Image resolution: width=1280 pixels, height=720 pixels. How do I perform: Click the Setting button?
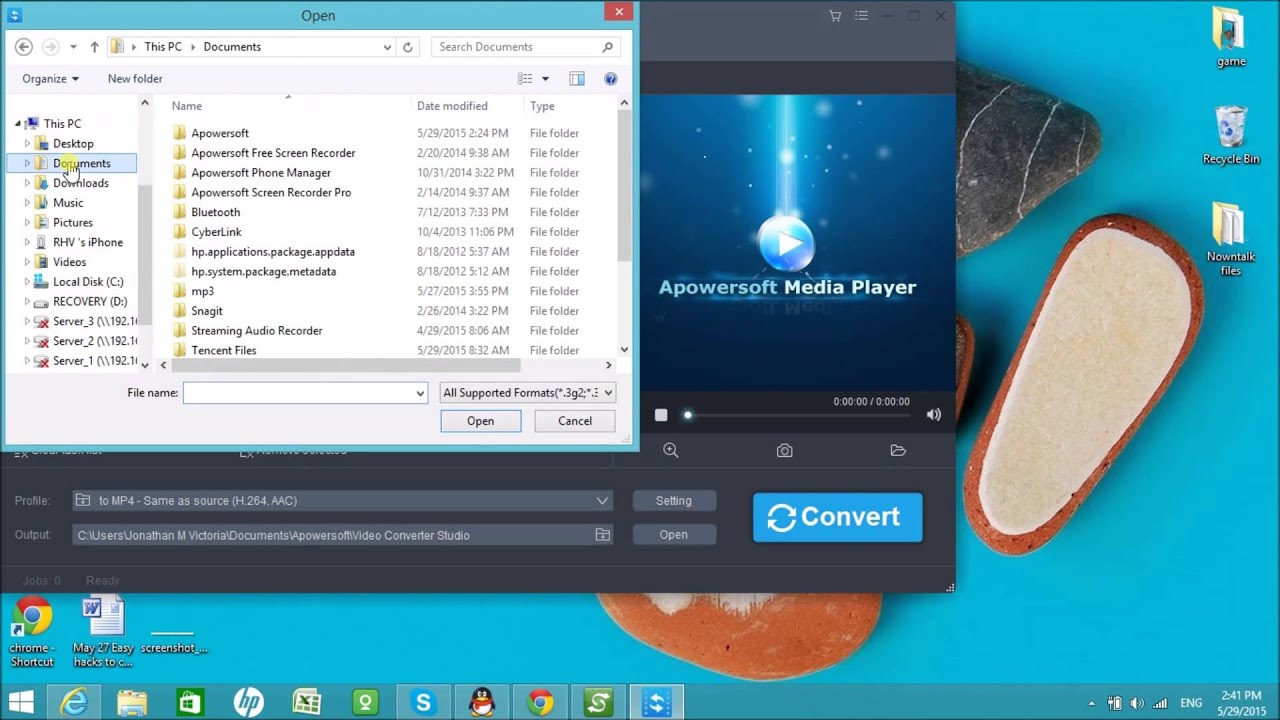coord(673,501)
